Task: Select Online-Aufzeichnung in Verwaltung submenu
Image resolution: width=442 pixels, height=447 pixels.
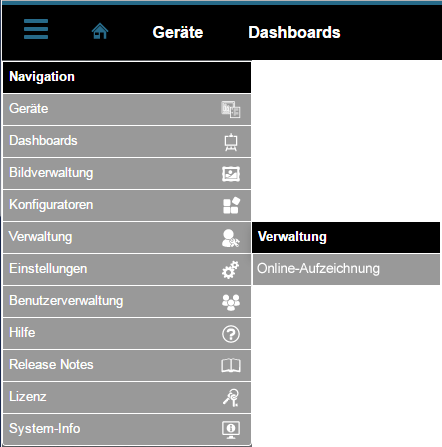Action: pyautogui.click(x=346, y=269)
